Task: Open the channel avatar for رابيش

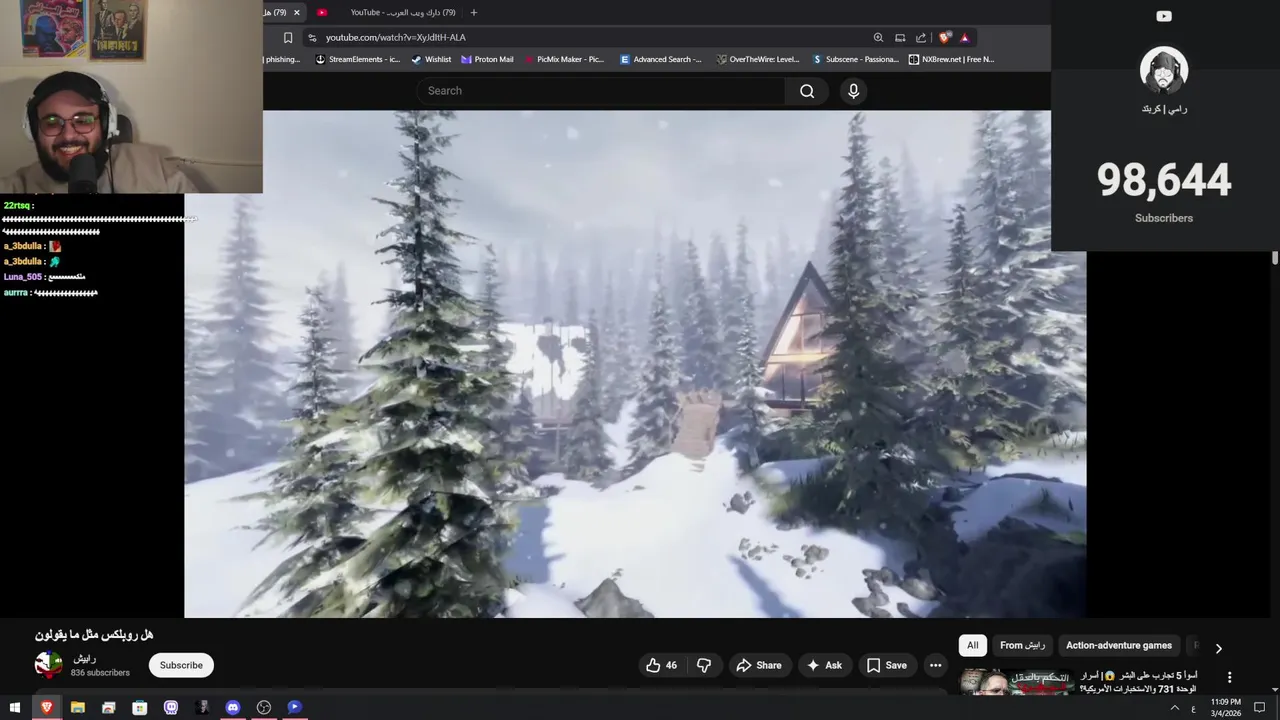Action: click(x=48, y=665)
